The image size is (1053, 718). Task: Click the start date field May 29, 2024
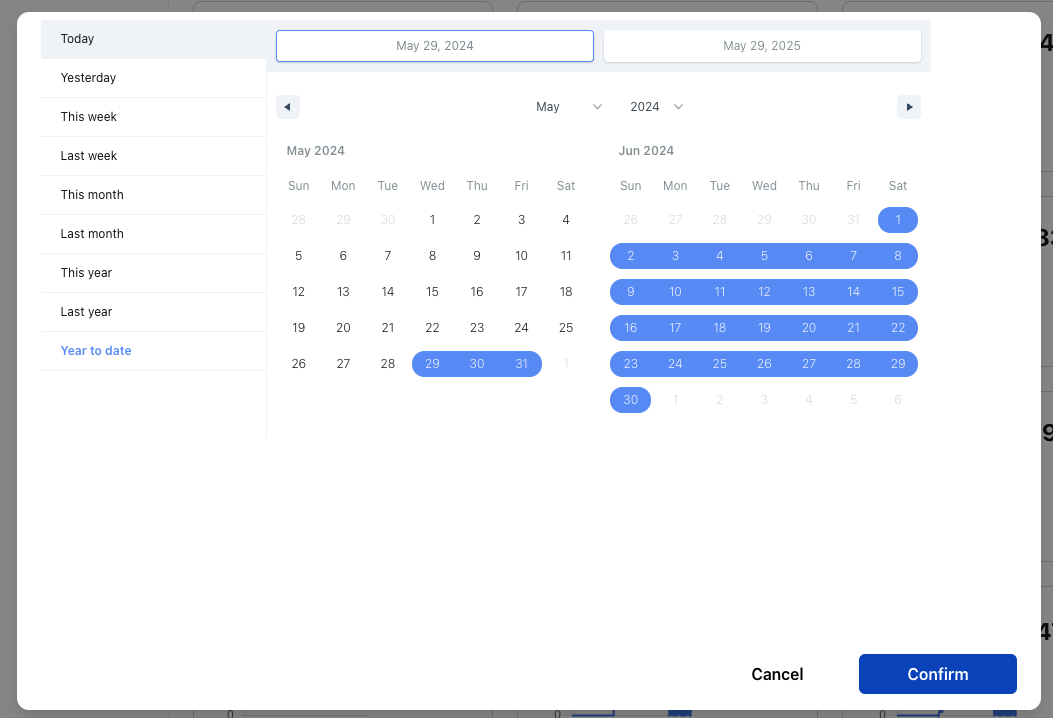coord(435,46)
